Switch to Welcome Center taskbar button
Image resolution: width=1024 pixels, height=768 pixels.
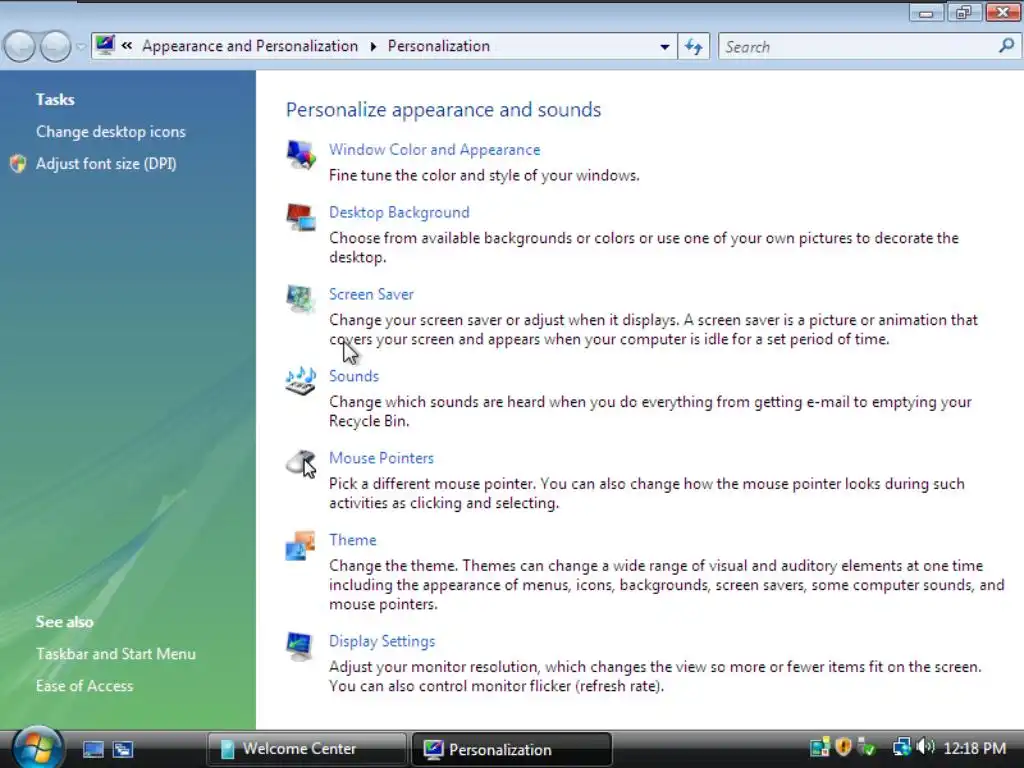(307, 749)
